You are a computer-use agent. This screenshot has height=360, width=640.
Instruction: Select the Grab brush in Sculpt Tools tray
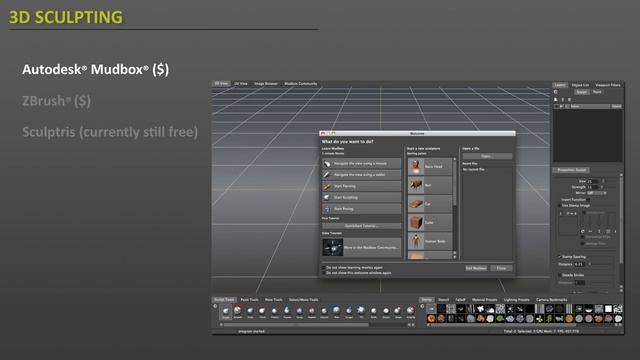[x=250, y=312]
